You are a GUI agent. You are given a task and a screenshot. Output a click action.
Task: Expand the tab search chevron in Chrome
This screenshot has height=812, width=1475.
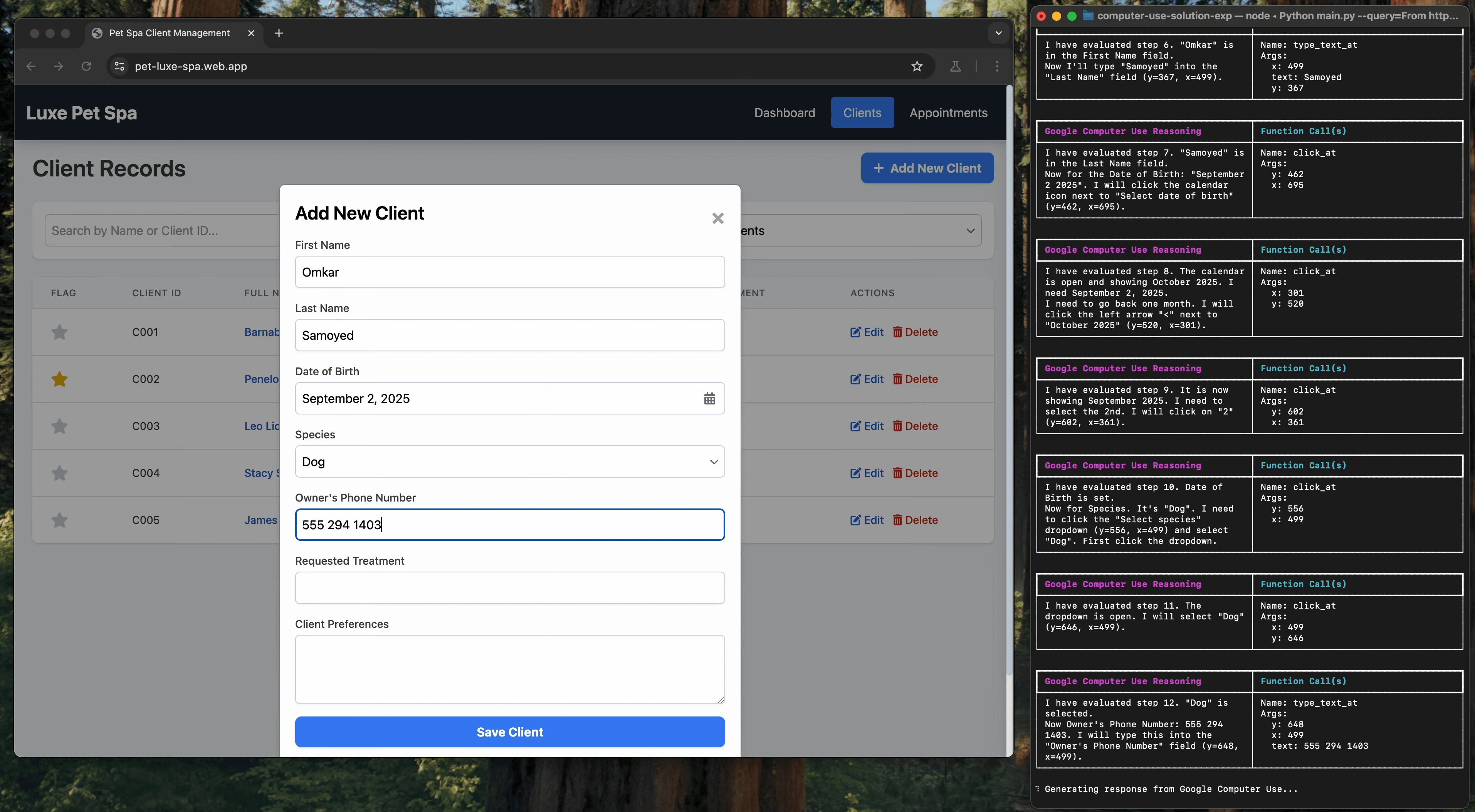point(998,33)
